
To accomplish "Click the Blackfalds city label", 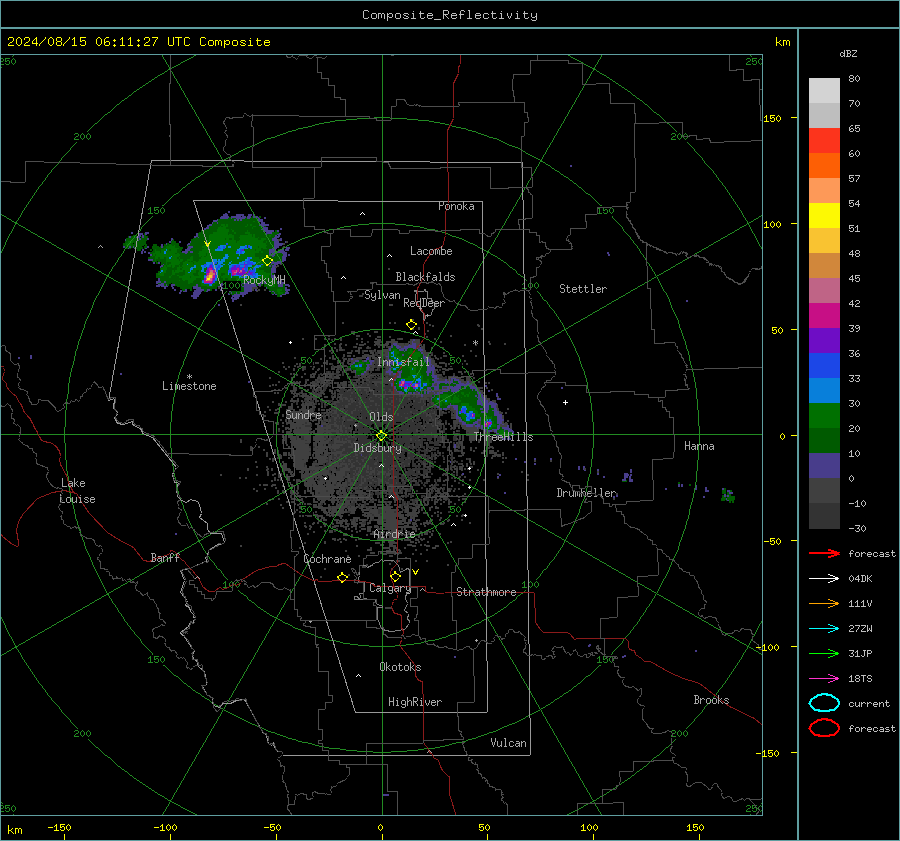I will [425, 277].
